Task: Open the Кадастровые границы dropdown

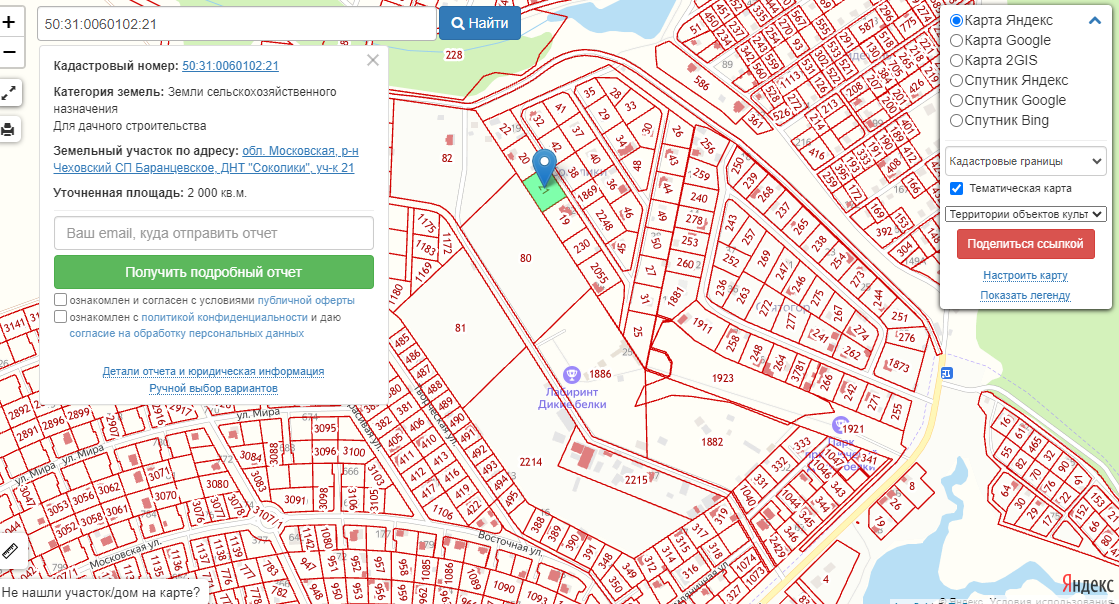Action: click(x=1025, y=161)
